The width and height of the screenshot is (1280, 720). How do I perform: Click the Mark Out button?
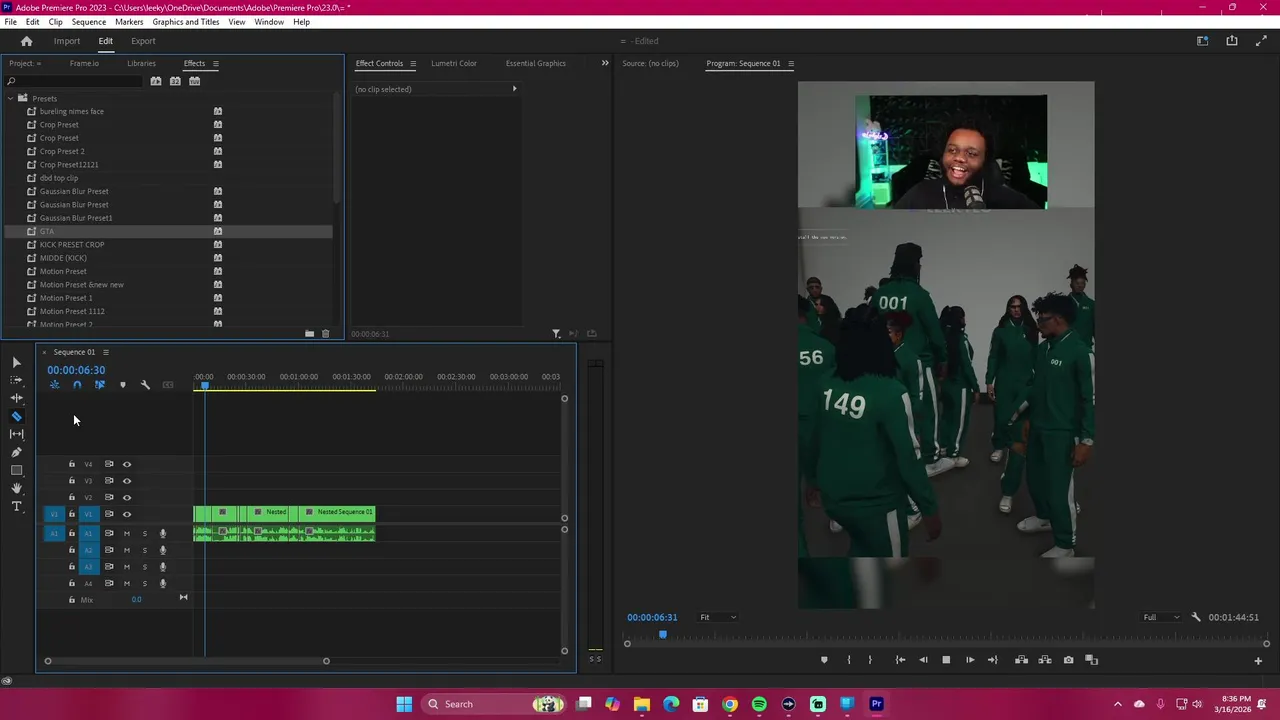point(870,660)
